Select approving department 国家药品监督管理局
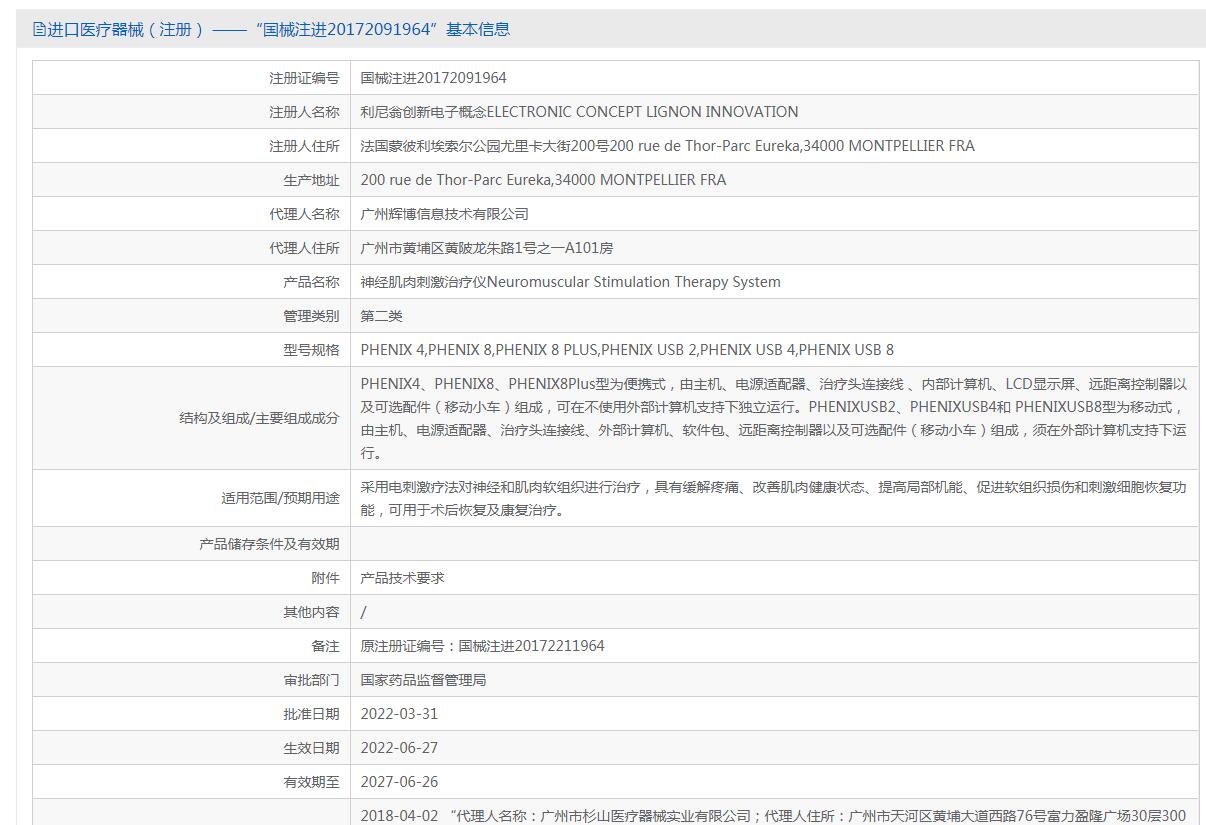This screenshot has height=825, width=1206. point(424,680)
